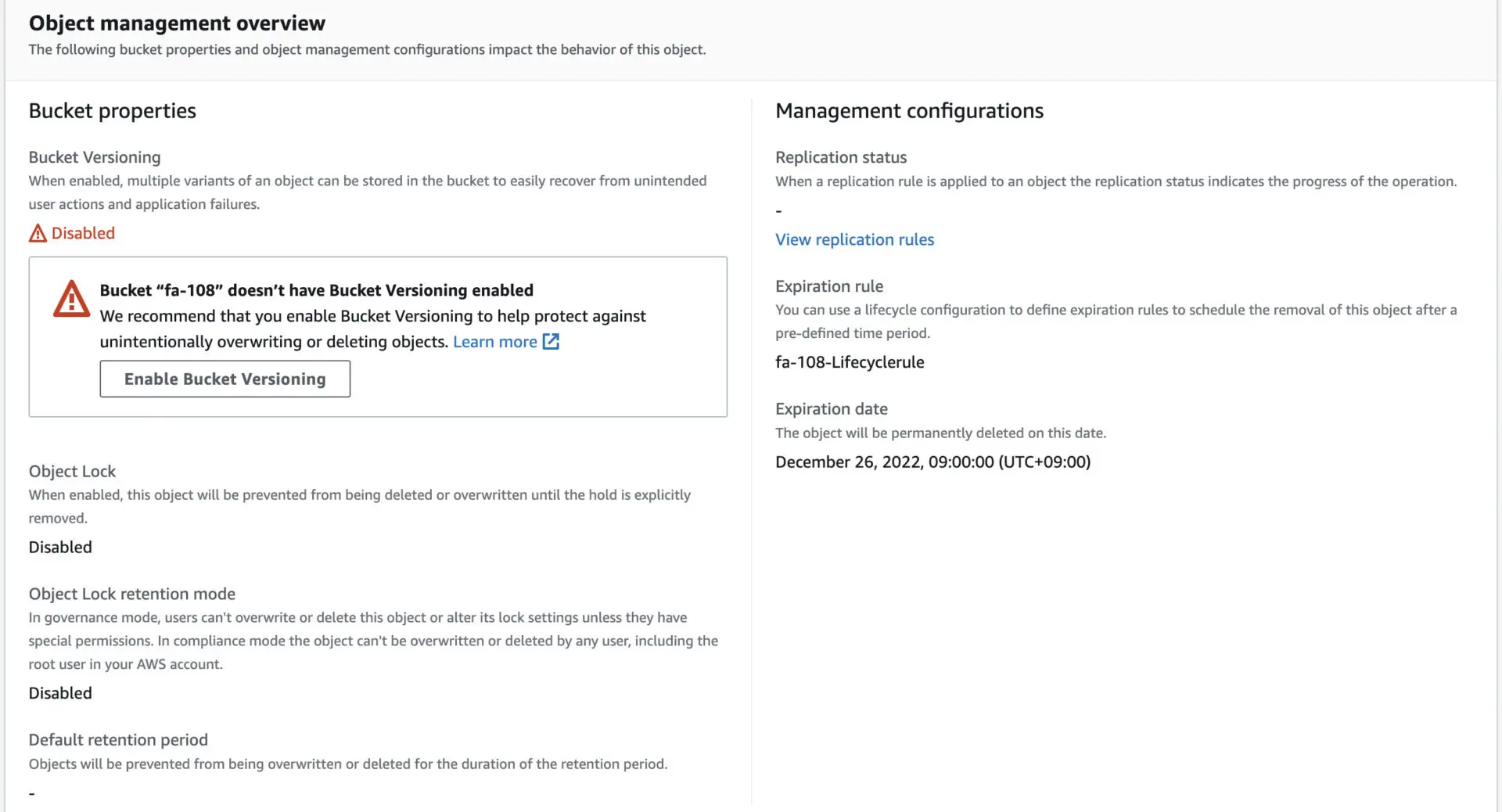Click the external link icon after Learn more
Image resolution: width=1502 pixels, height=812 pixels.
click(x=551, y=342)
